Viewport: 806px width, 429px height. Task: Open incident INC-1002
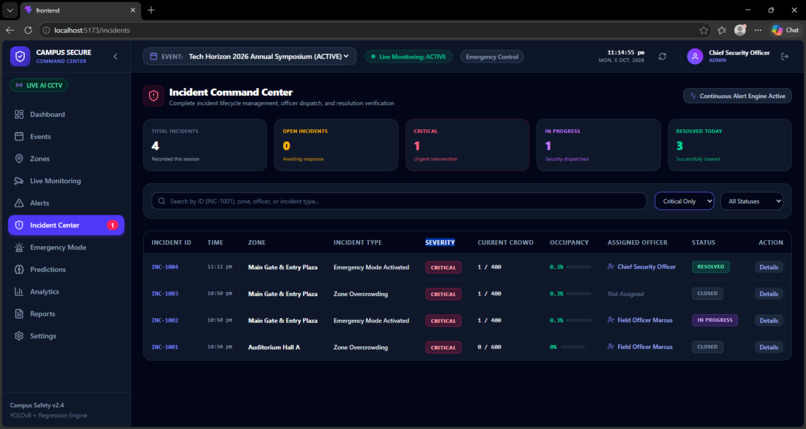(165, 321)
